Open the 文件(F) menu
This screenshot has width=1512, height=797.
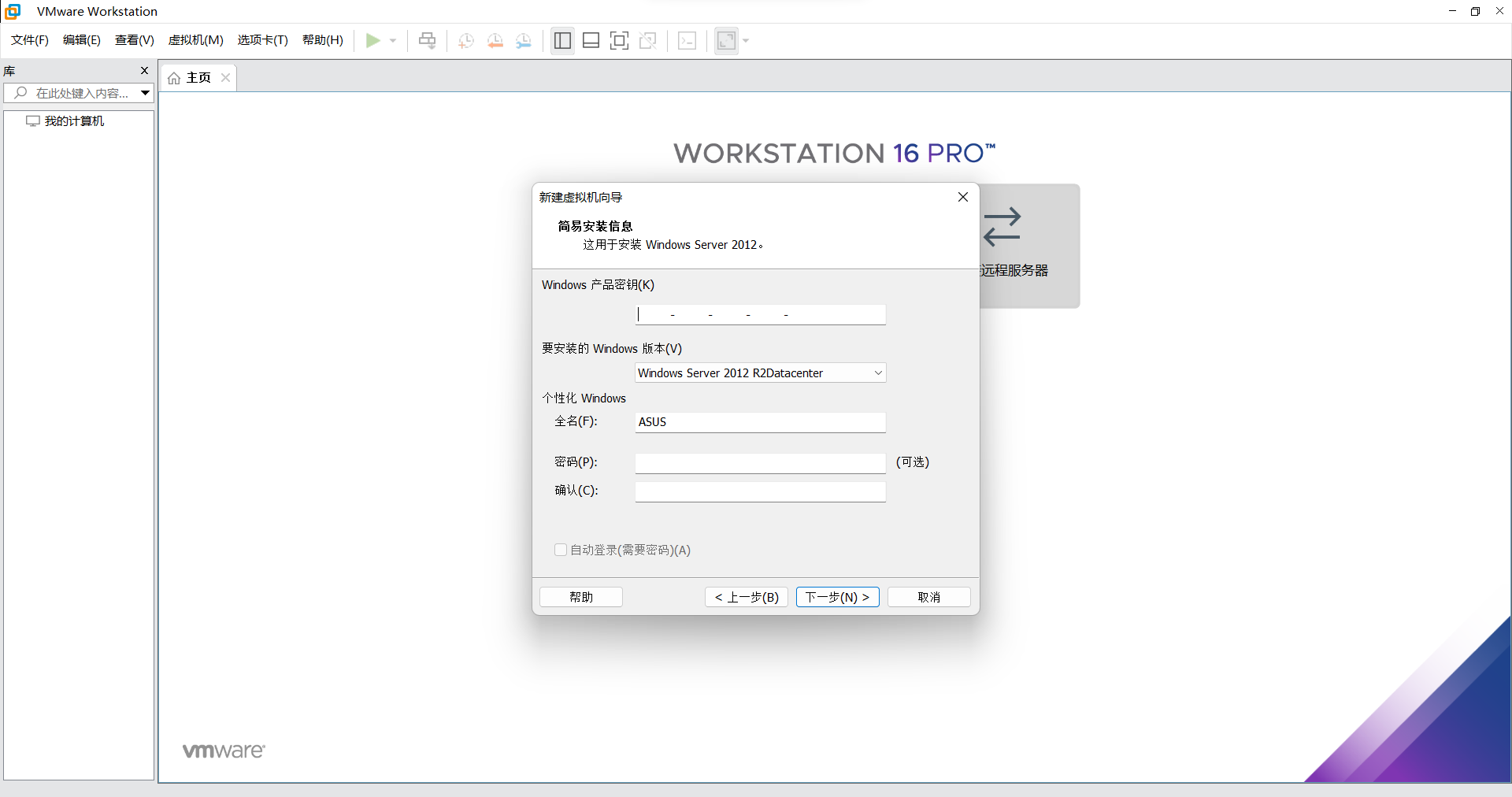point(30,40)
